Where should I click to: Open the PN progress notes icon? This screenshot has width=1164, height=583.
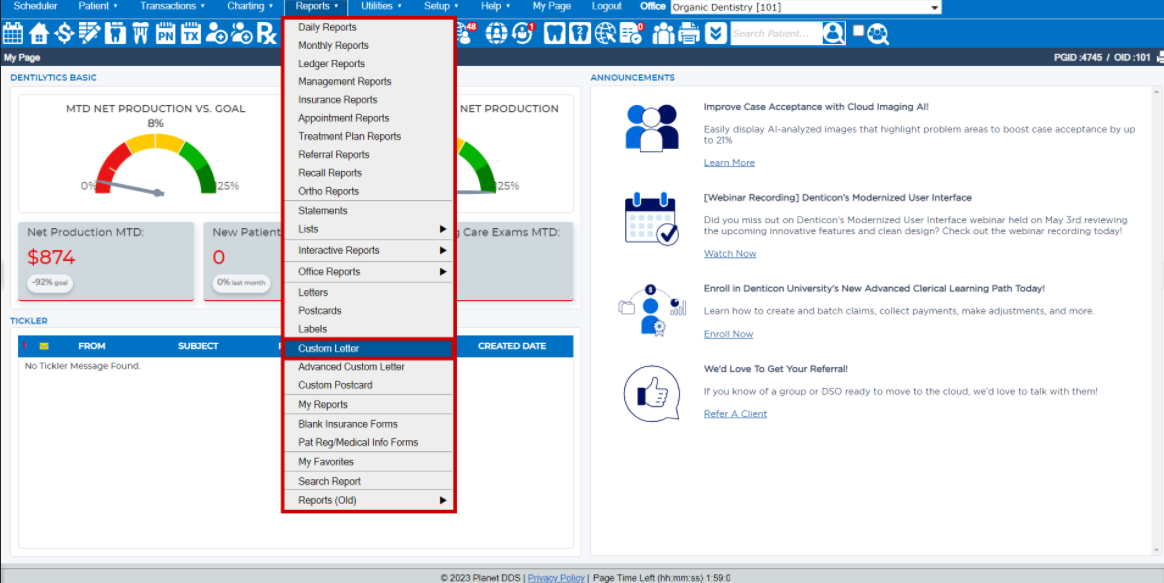[x=166, y=33]
